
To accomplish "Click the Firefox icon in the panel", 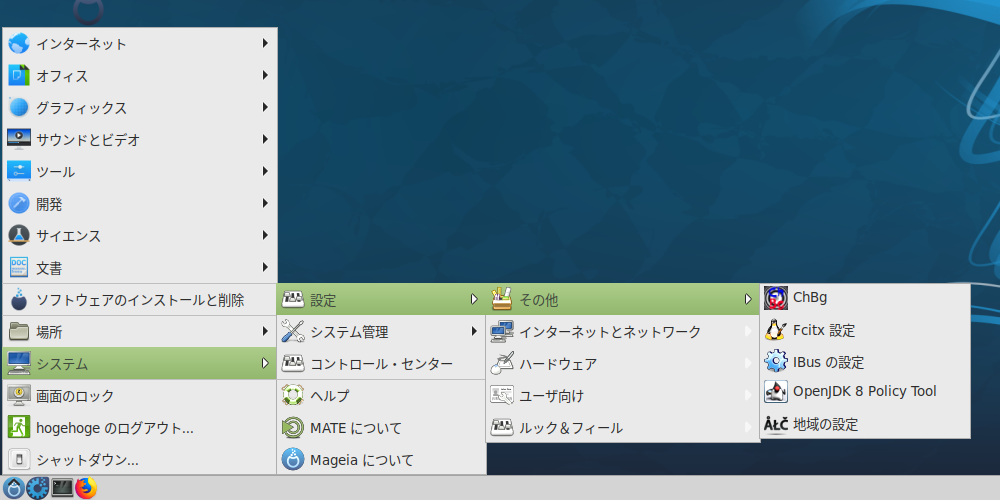I will point(85,488).
